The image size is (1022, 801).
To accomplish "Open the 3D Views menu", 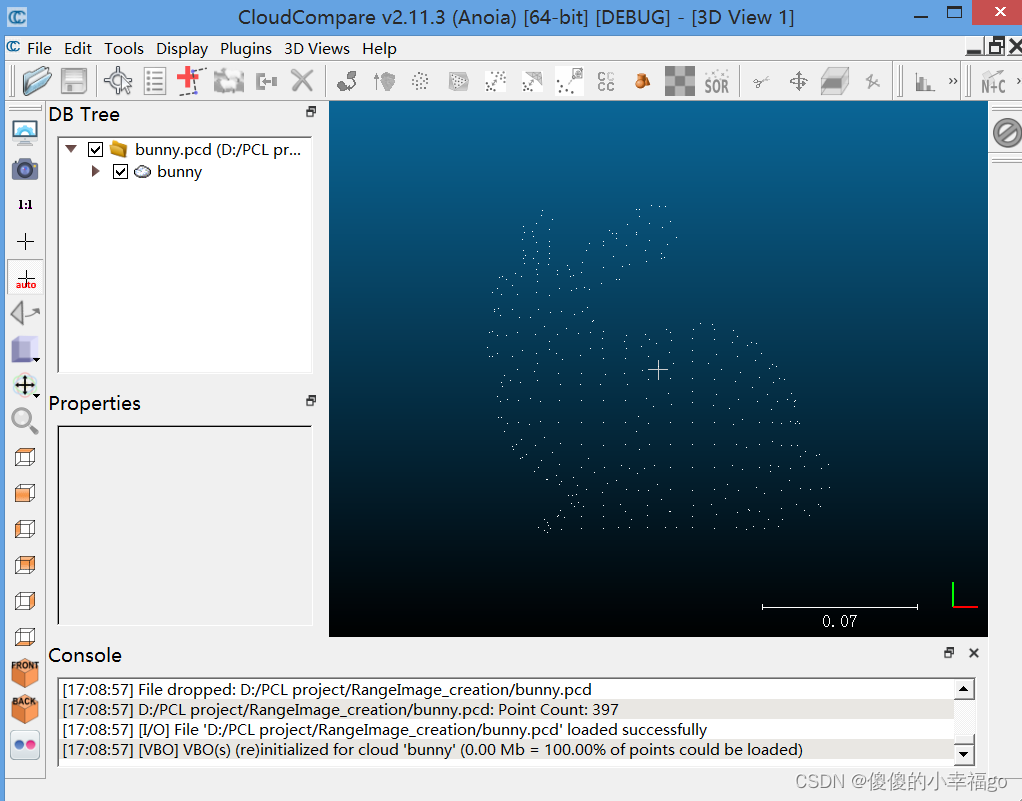I will [317, 49].
